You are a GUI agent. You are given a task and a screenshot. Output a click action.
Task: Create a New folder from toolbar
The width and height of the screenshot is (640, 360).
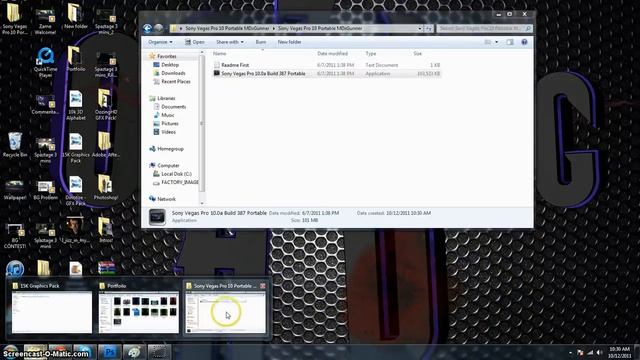click(289, 42)
